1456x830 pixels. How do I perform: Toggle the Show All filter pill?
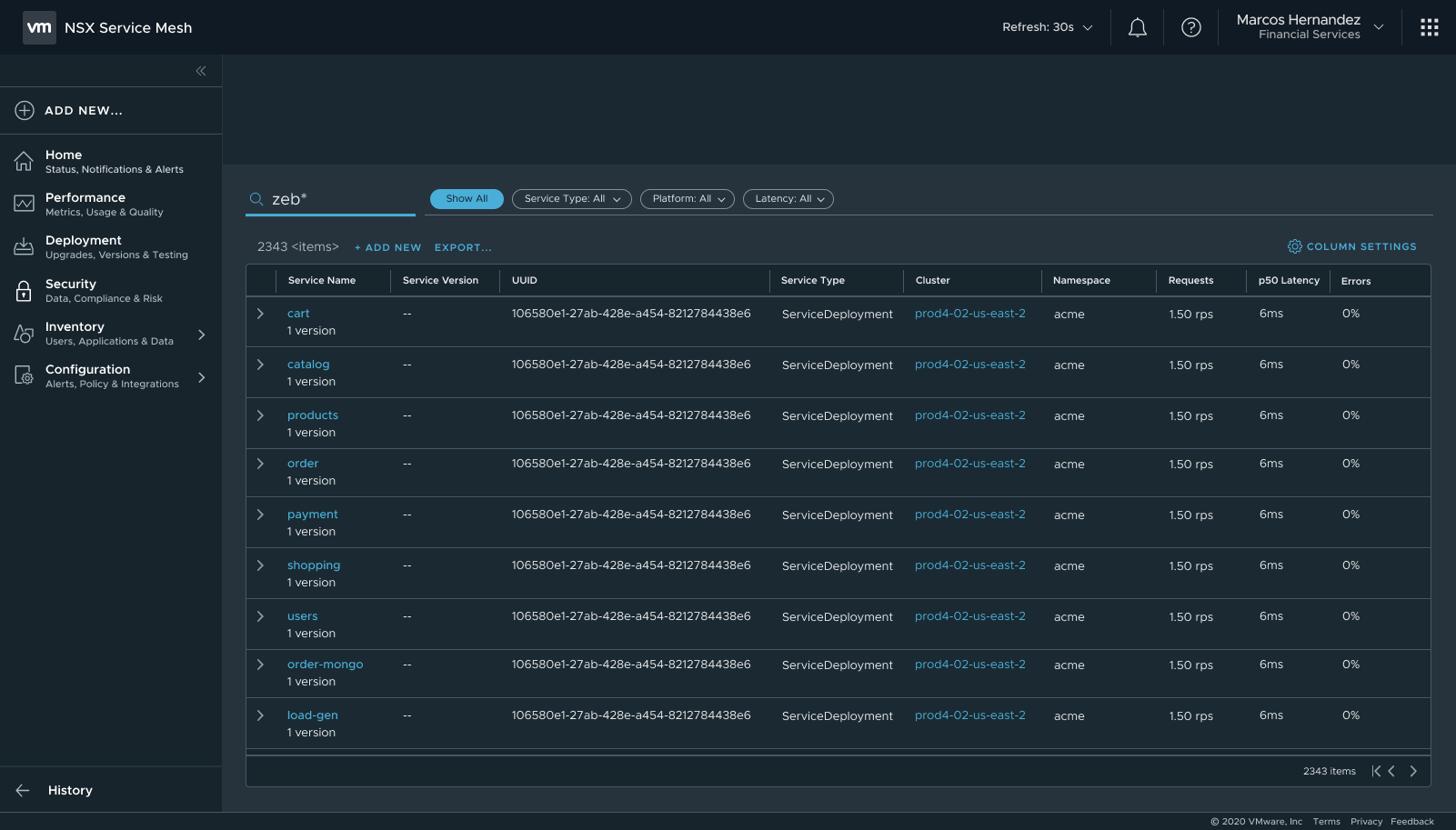click(467, 199)
